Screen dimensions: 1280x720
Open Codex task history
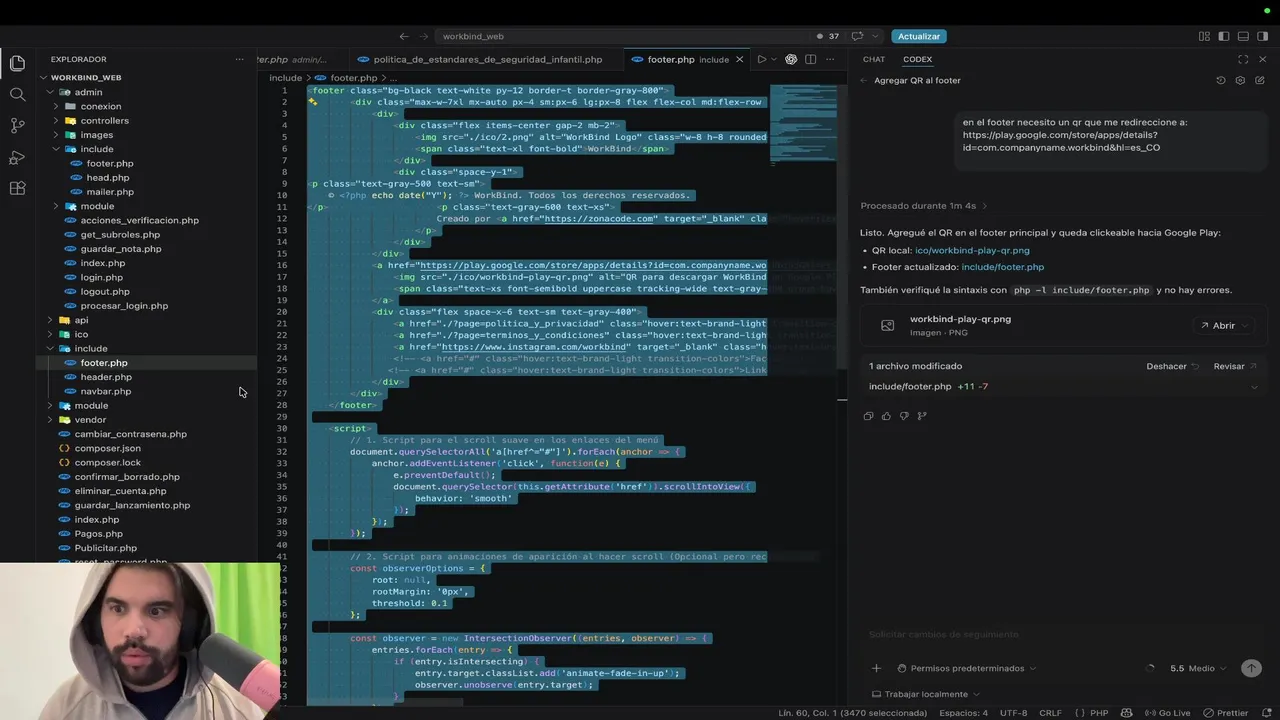pyautogui.click(x=1220, y=80)
